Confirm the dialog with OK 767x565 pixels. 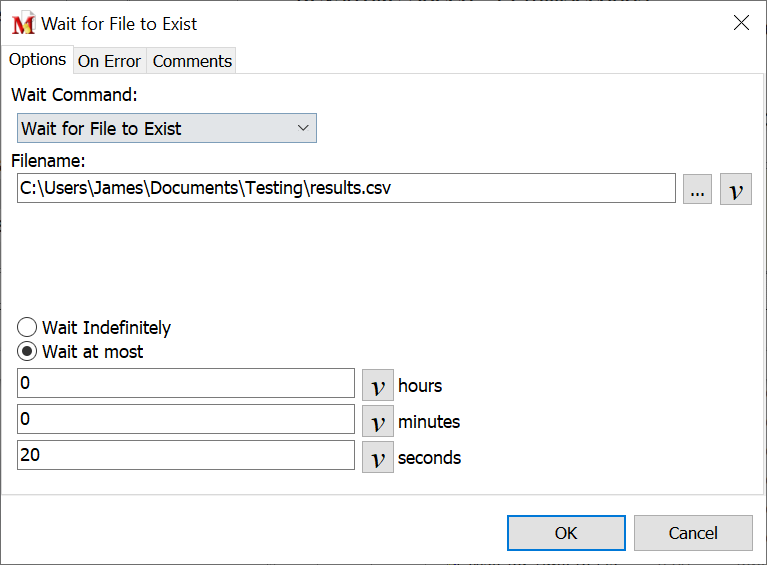566,533
